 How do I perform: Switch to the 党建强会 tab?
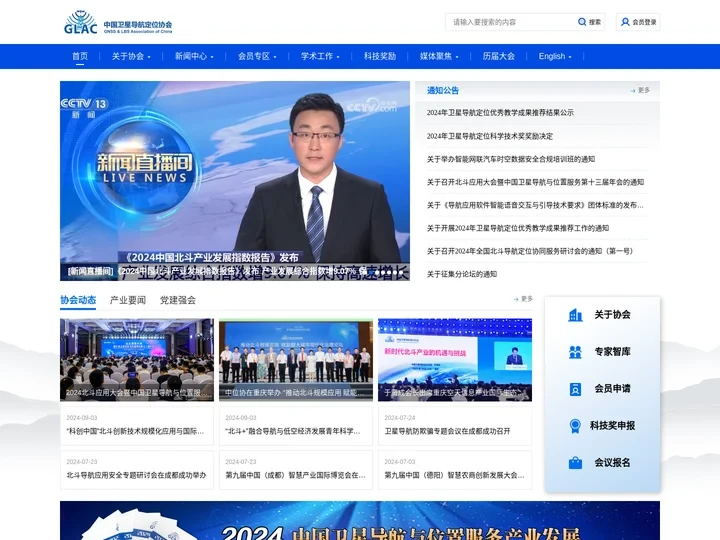pos(178,300)
